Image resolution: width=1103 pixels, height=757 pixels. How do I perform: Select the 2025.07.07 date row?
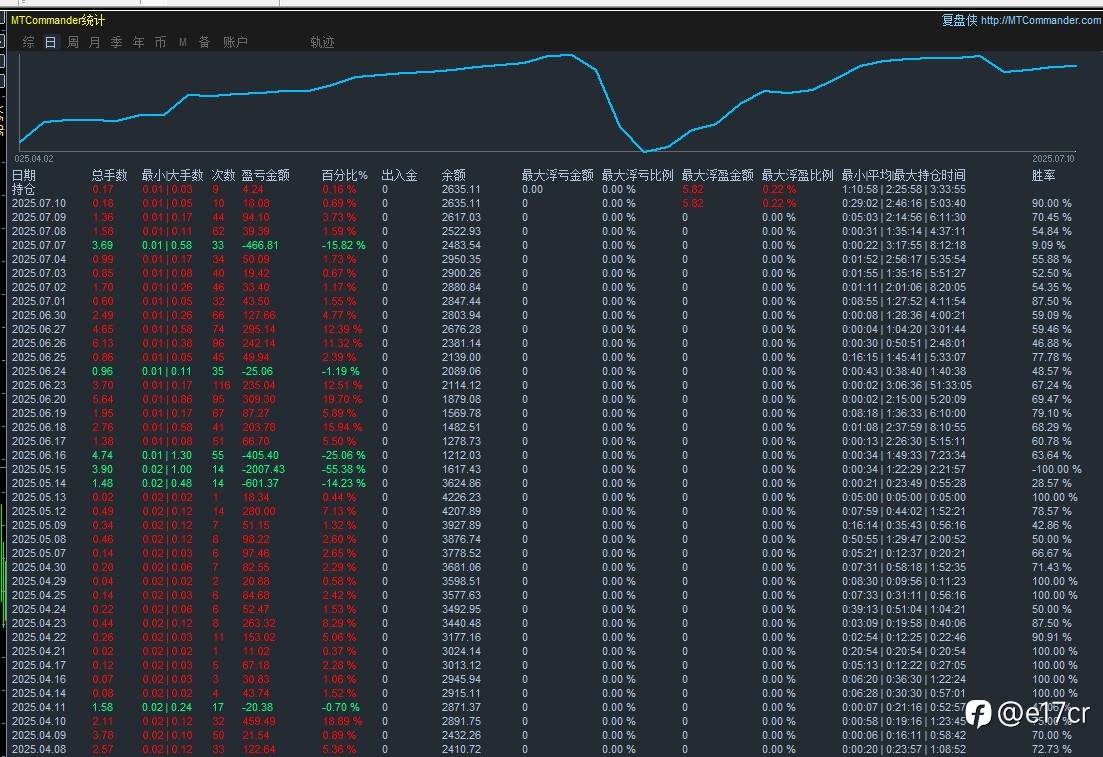(x=39, y=246)
